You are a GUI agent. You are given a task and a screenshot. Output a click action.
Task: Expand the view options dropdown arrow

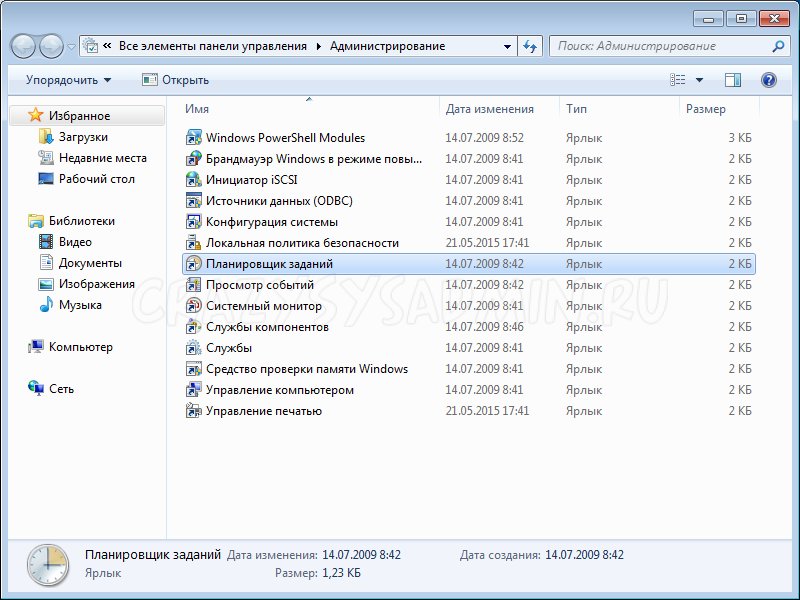[699, 80]
